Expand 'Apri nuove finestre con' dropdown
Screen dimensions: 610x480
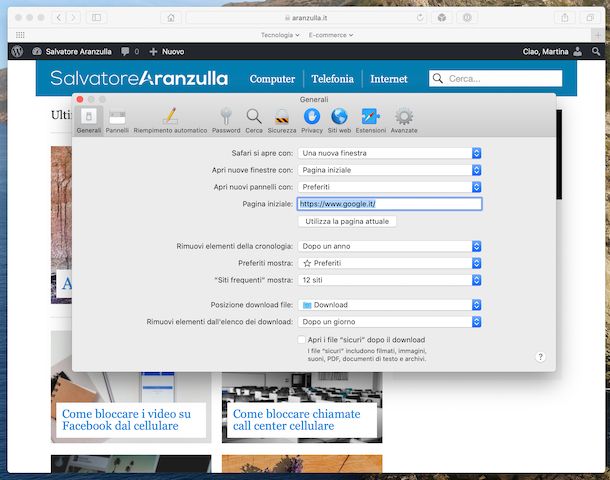coord(390,170)
